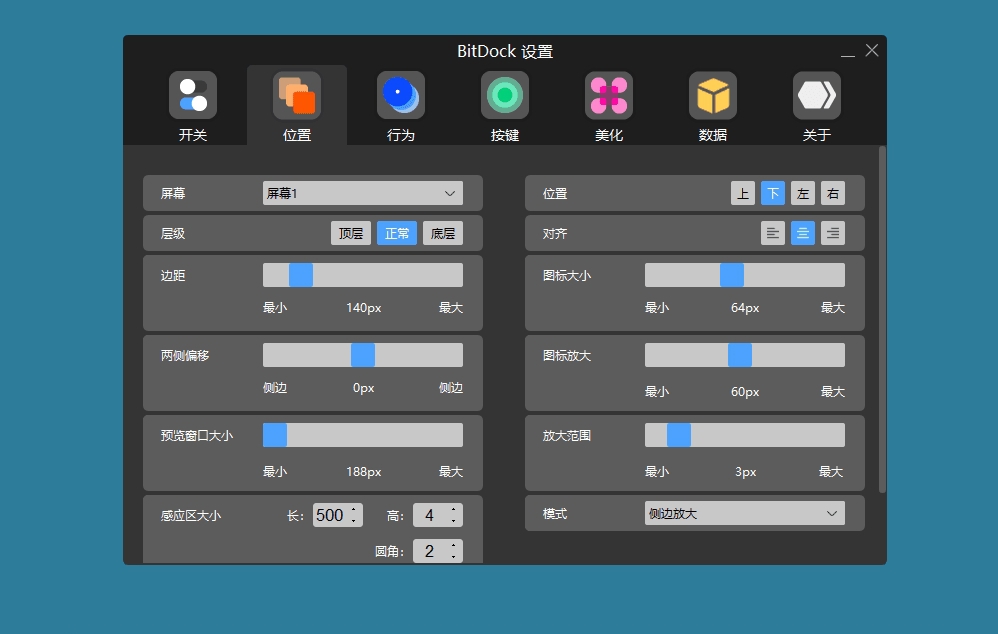Set dock position to 右 (right)
Screen dimensions: 998x634
[833, 193]
